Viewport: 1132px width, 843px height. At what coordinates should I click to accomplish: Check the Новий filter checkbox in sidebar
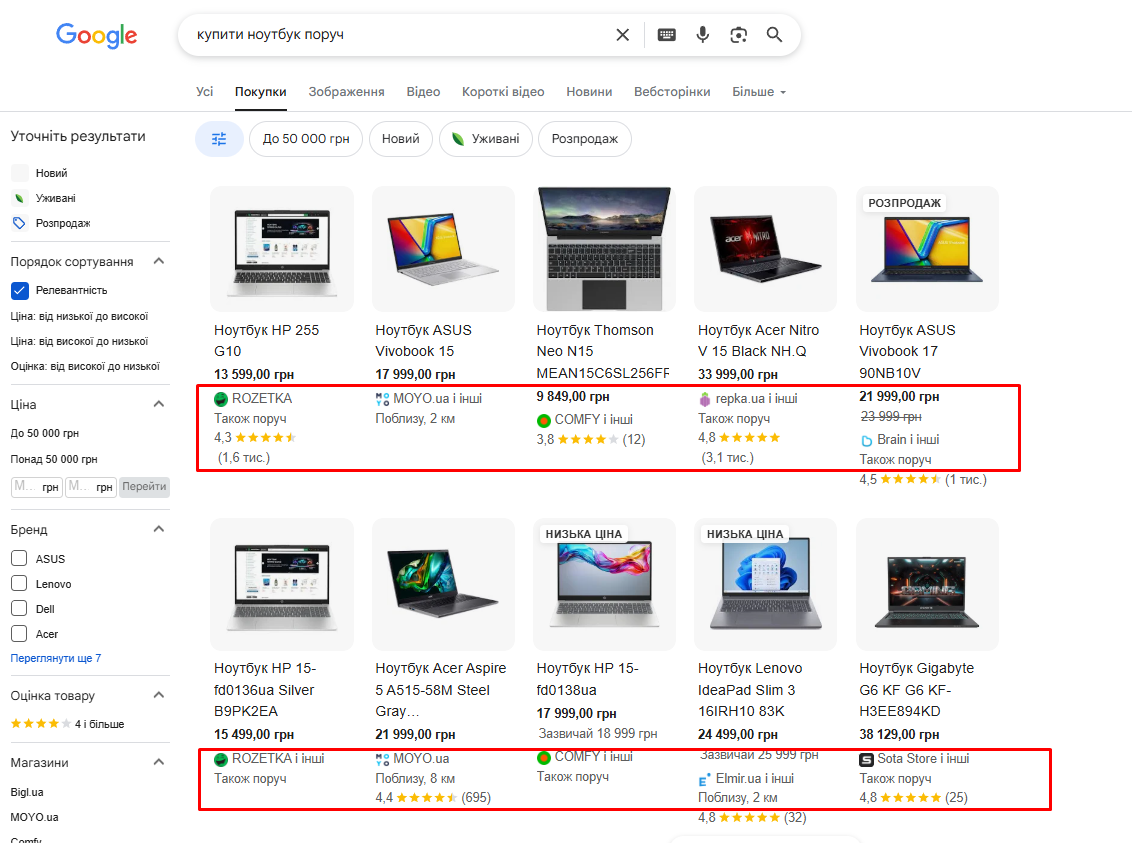coord(19,173)
